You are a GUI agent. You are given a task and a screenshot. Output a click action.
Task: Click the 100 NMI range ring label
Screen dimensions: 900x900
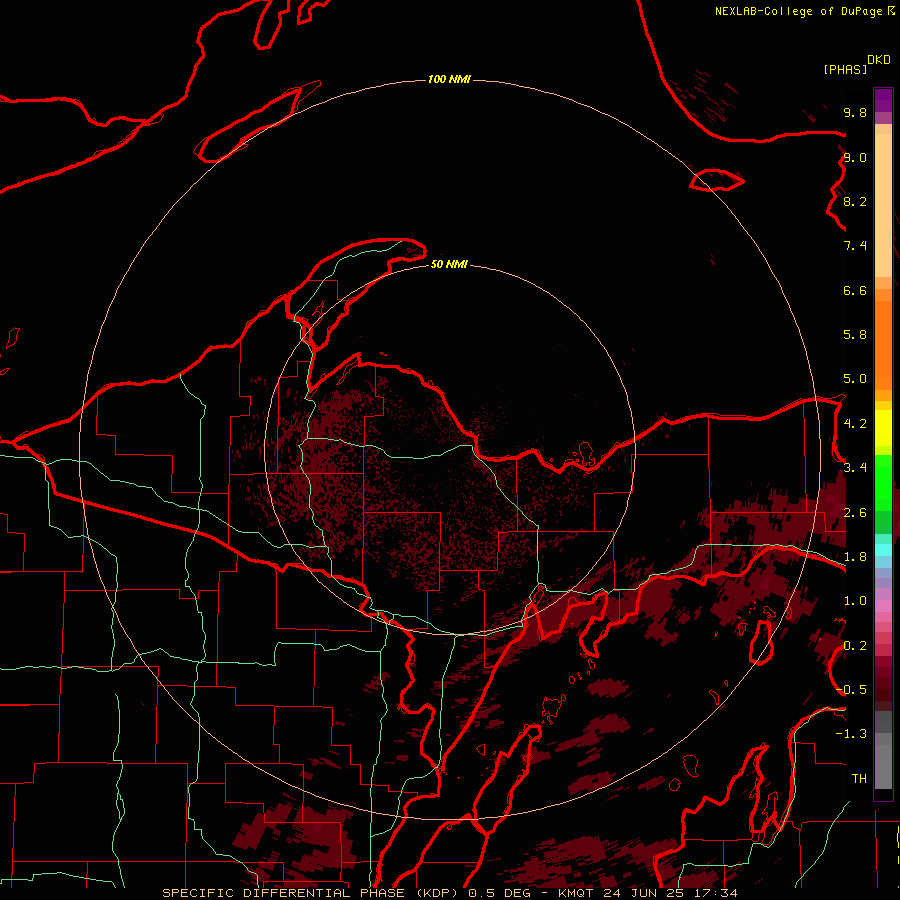449,79
